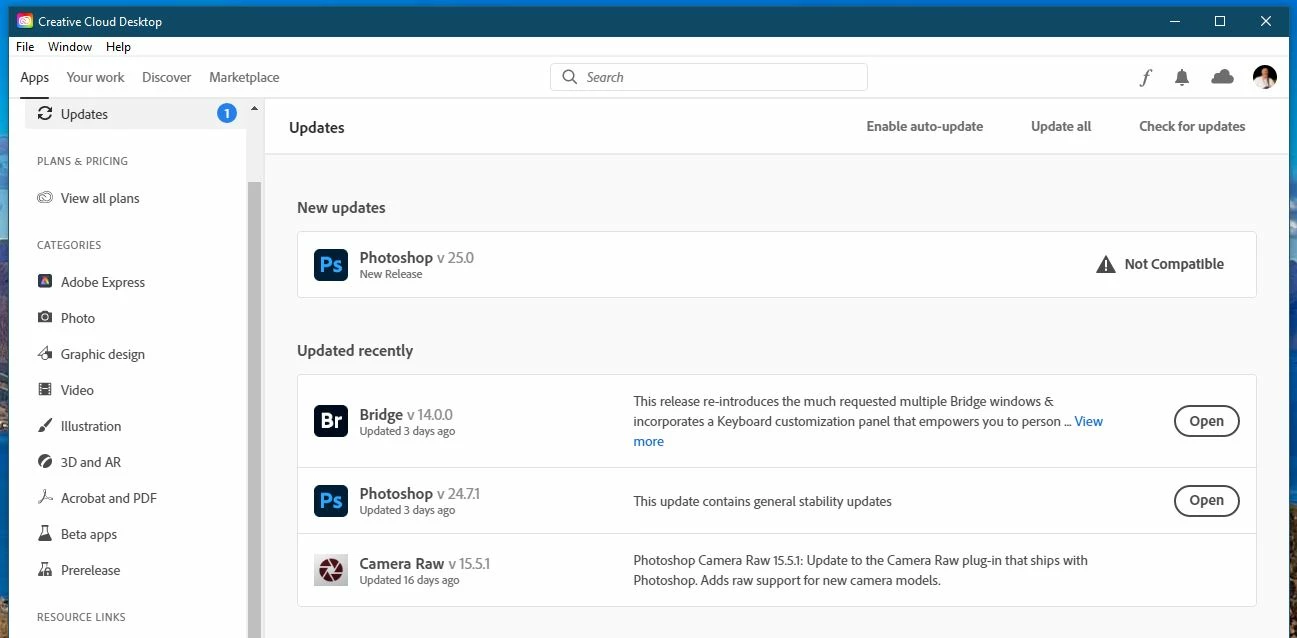Viewport: 1297px width, 638px height.
Task: Click the Acrobat and PDF label
Action: click(109, 498)
